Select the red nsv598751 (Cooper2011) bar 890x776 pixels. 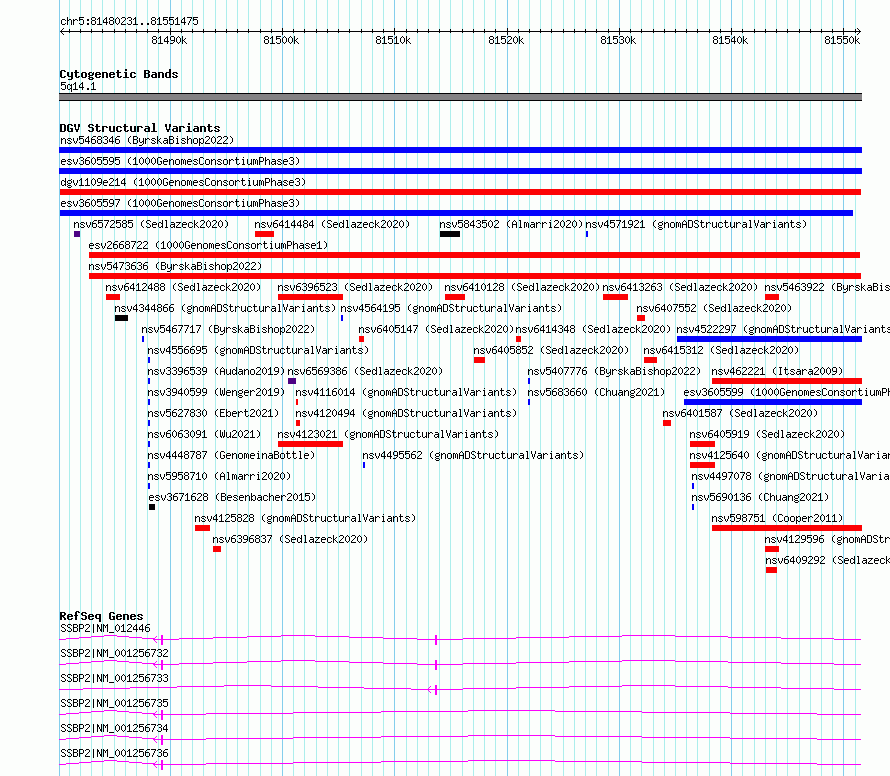787,528
